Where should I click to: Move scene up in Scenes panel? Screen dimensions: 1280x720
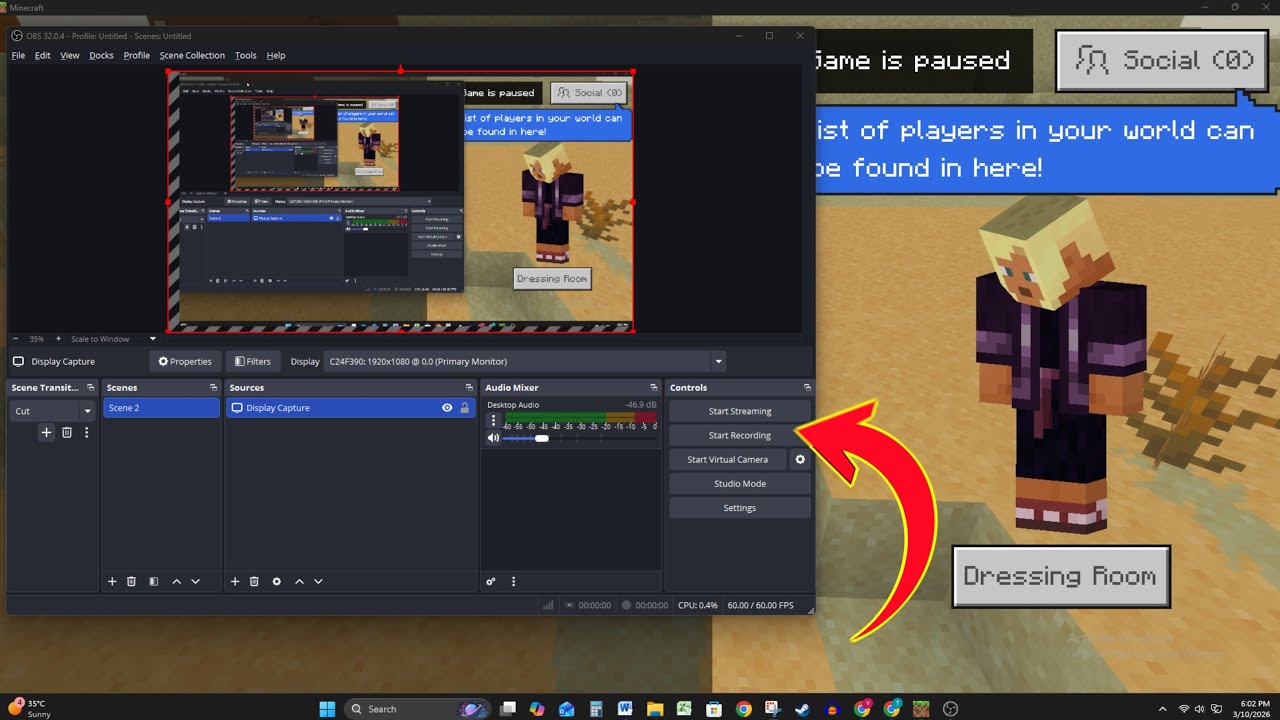pyautogui.click(x=176, y=581)
